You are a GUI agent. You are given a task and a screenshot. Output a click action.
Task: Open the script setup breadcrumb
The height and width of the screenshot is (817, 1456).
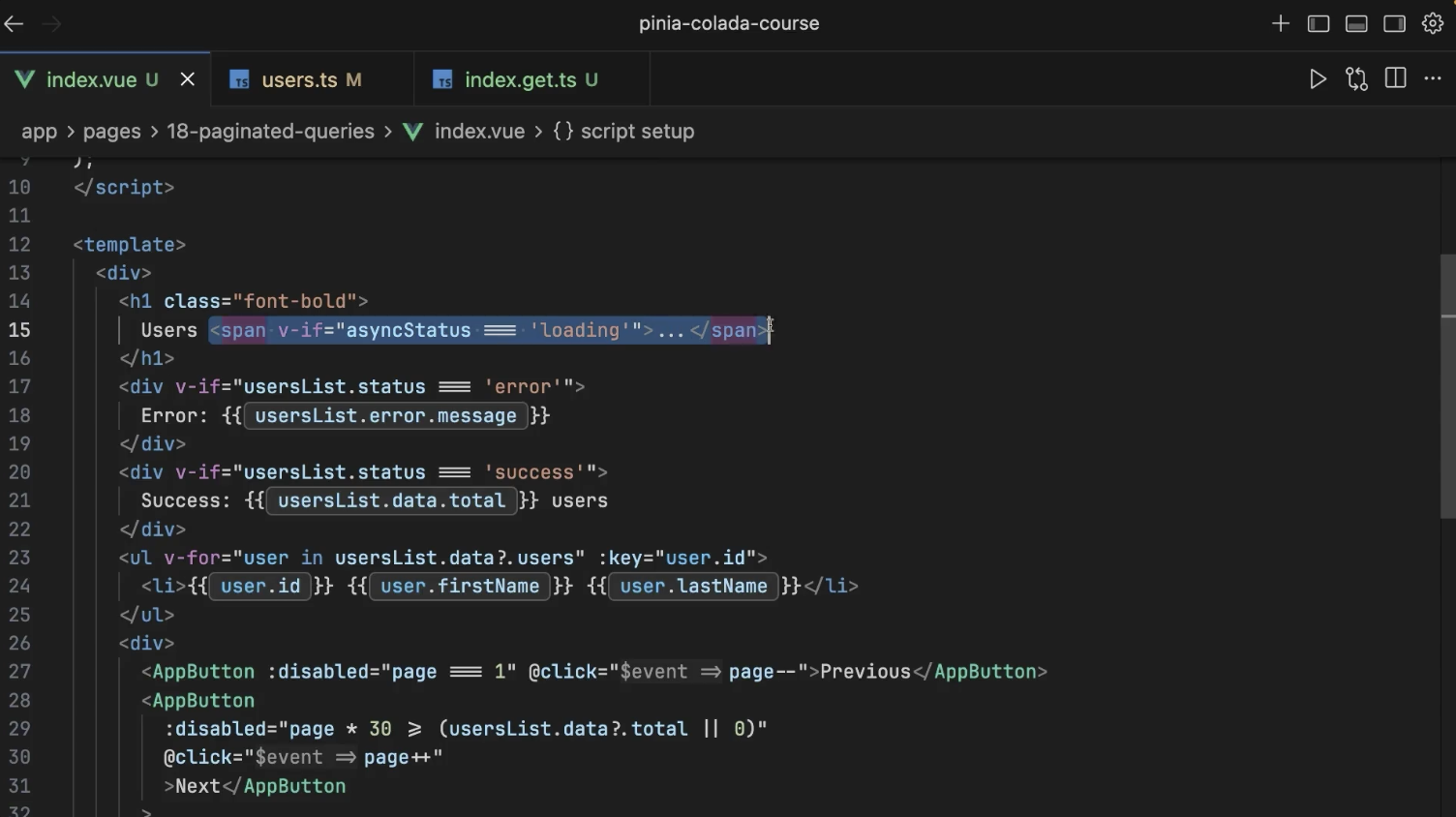pyautogui.click(x=637, y=132)
